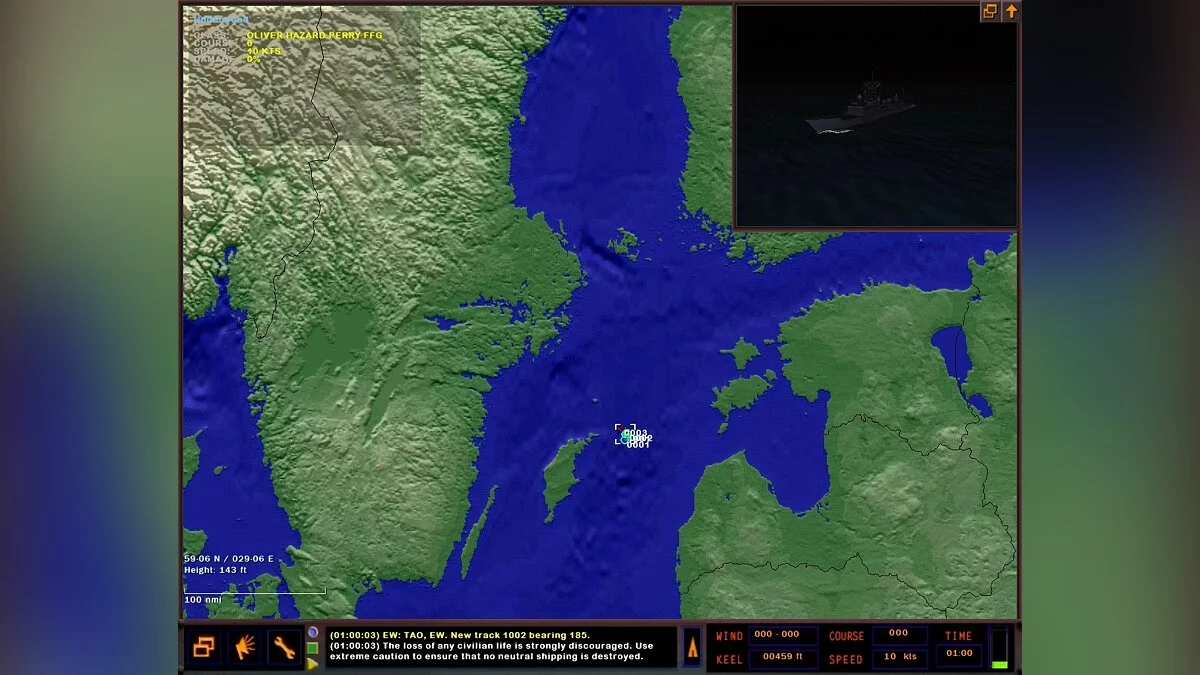
Task: Select track 0003 on the map
Action: click(x=636, y=432)
